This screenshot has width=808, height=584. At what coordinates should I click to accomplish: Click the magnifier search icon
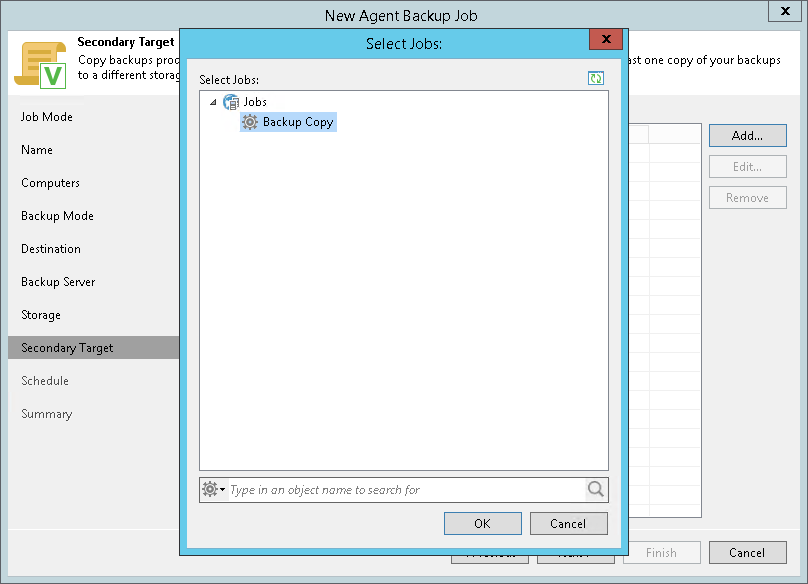(x=596, y=489)
